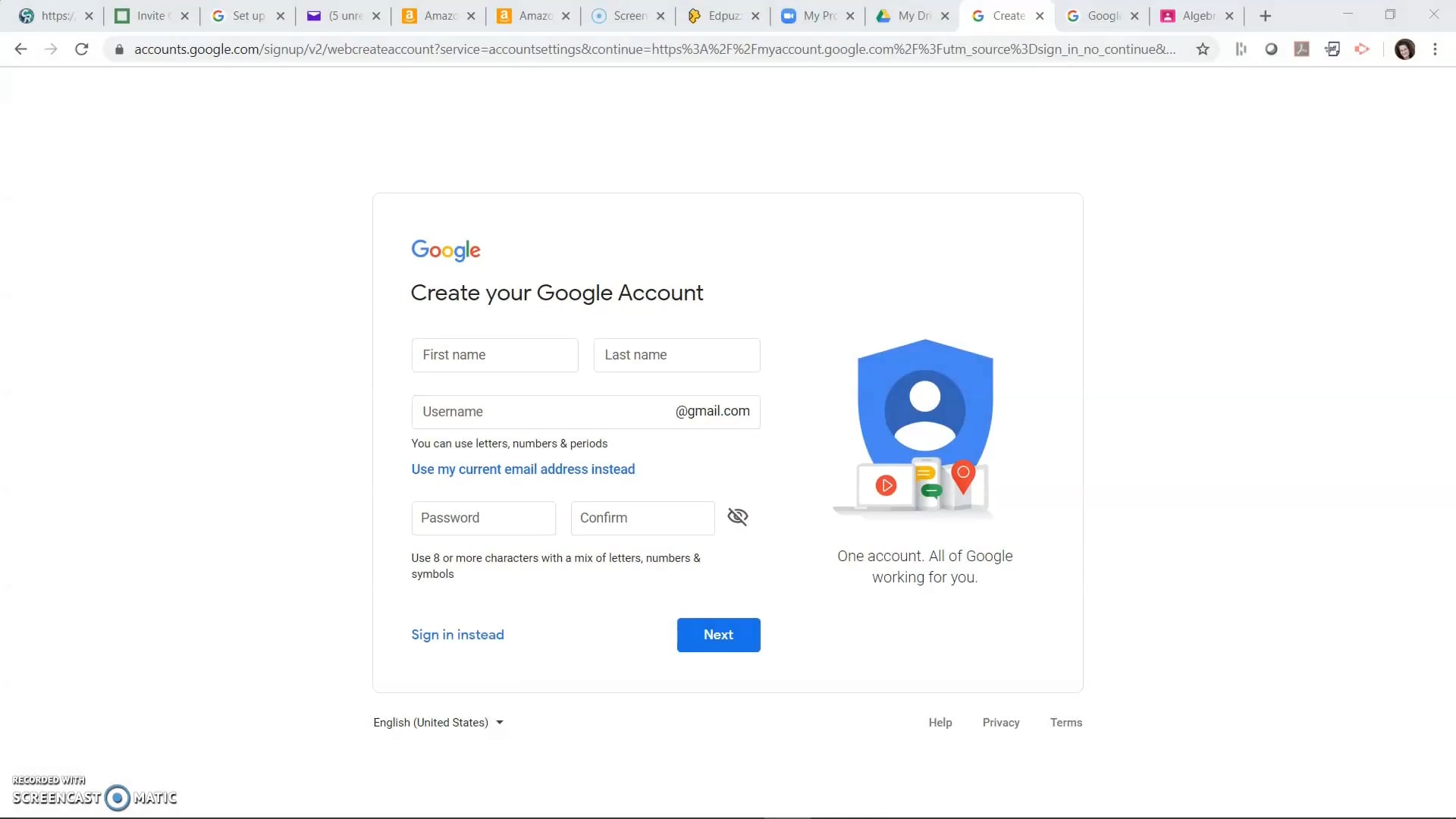Viewport: 1456px width, 819px height.
Task: Click the Password field
Action: [x=483, y=518]
